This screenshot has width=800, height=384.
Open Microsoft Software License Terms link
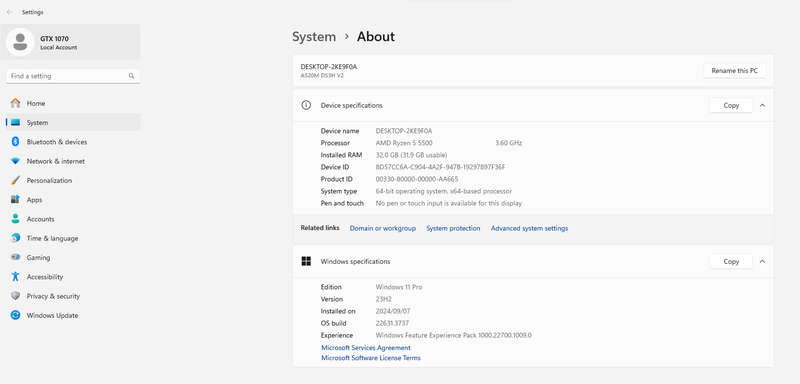tap(371, 358)
